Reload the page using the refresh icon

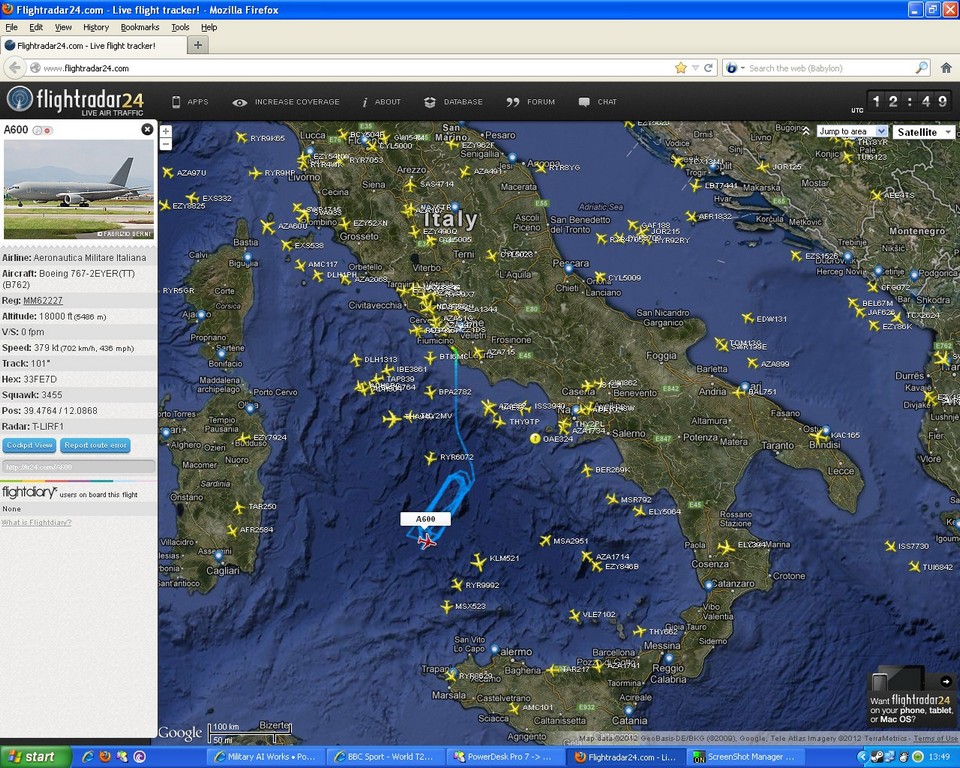[709, 68]
